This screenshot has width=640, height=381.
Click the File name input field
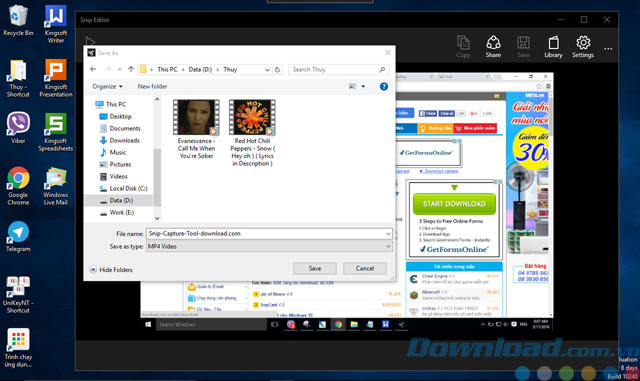pyautogui.click(x=265, y=234)
